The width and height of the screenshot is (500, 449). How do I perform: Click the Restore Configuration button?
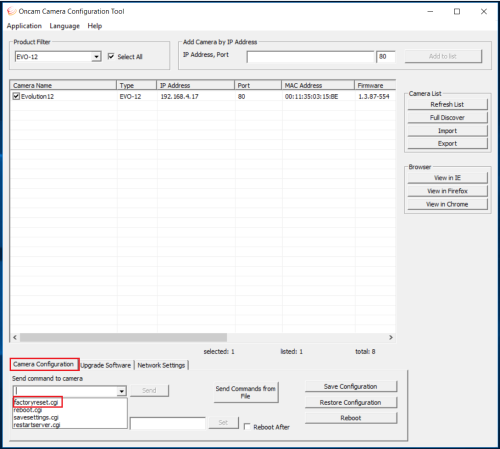click(351, 402)
